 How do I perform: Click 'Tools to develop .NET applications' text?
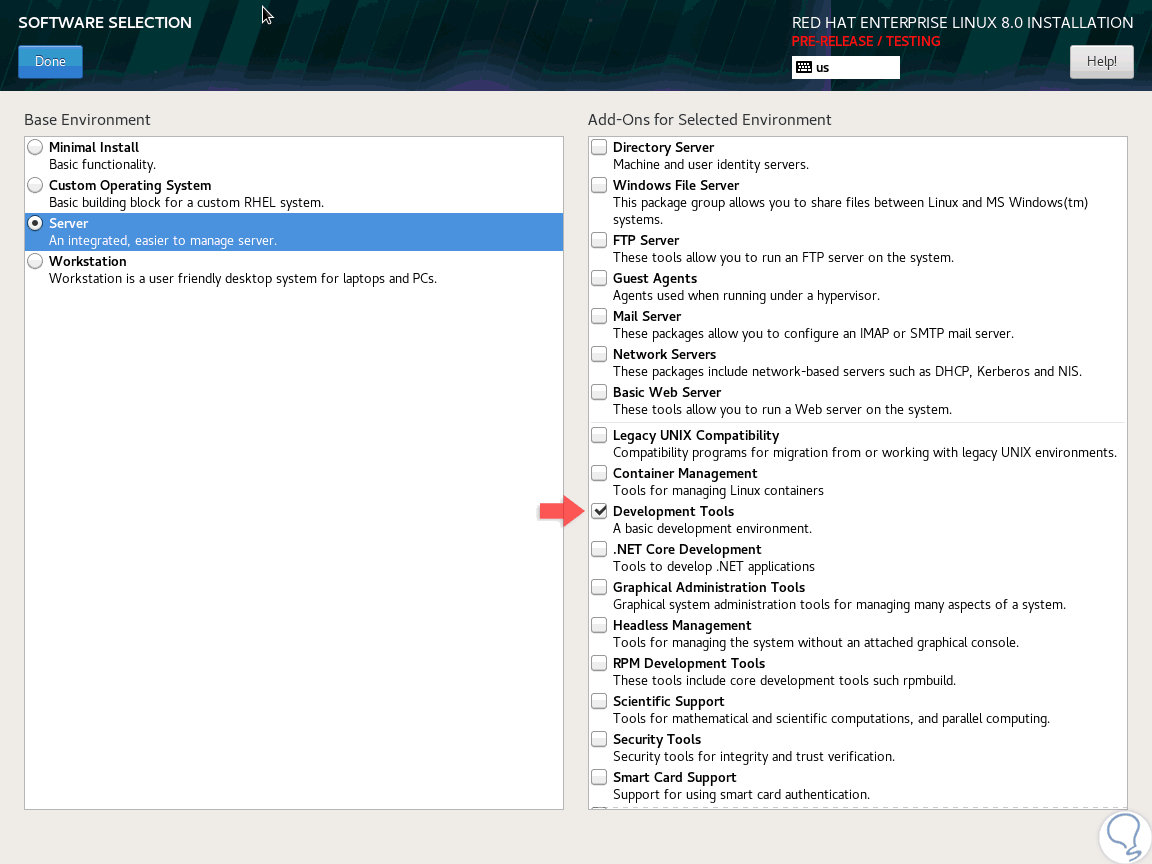(x=713, y=567)
